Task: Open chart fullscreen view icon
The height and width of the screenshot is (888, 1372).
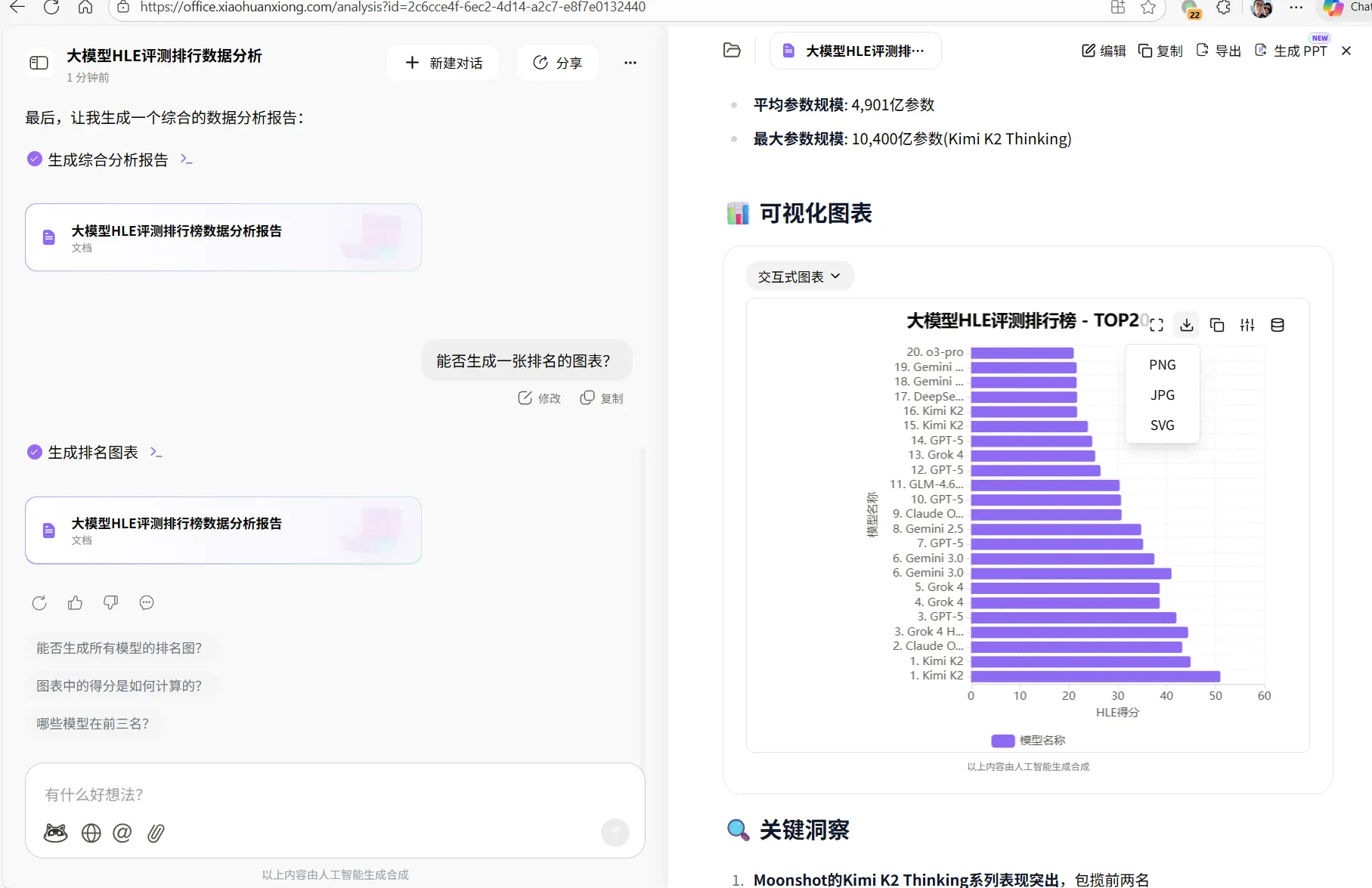Action: (x=1157, y=325)
